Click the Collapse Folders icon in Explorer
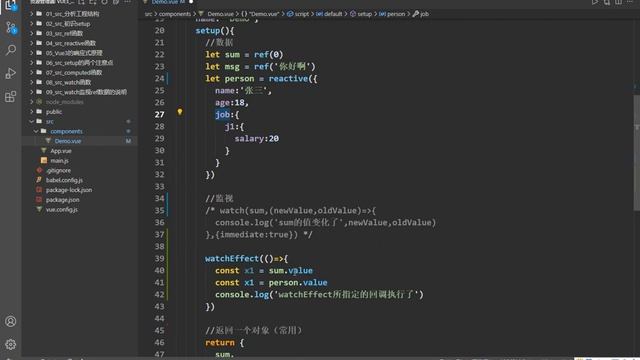The height and width of the screenshot is (360, 640). [x=116, y=2]
